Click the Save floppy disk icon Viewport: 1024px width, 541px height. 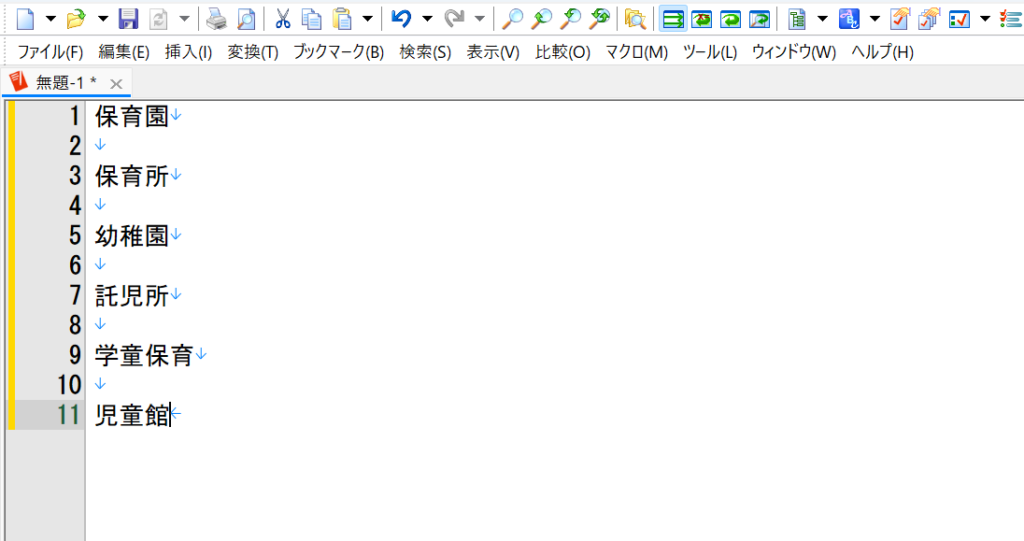tap(128, 18)
